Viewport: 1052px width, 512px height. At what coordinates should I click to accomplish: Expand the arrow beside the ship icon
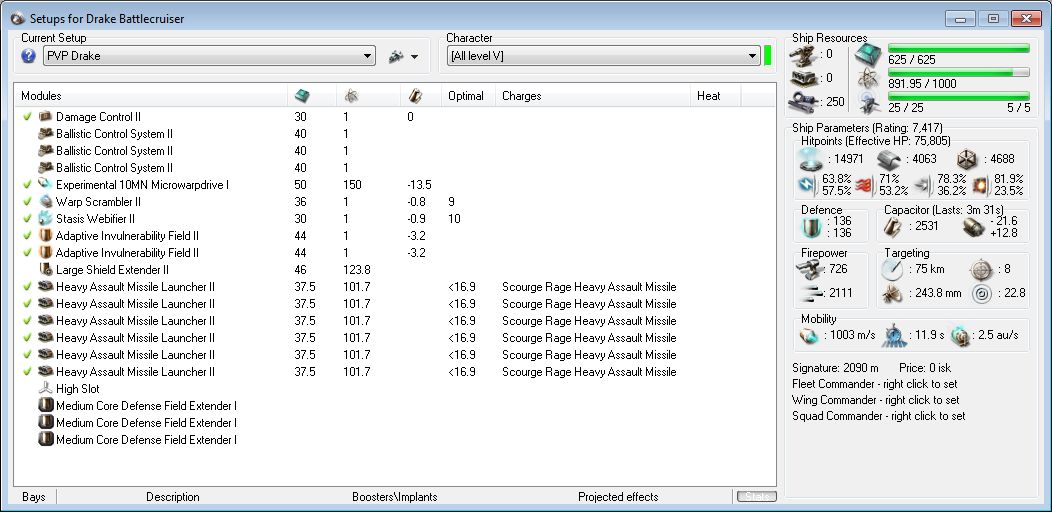coord(415,57)
